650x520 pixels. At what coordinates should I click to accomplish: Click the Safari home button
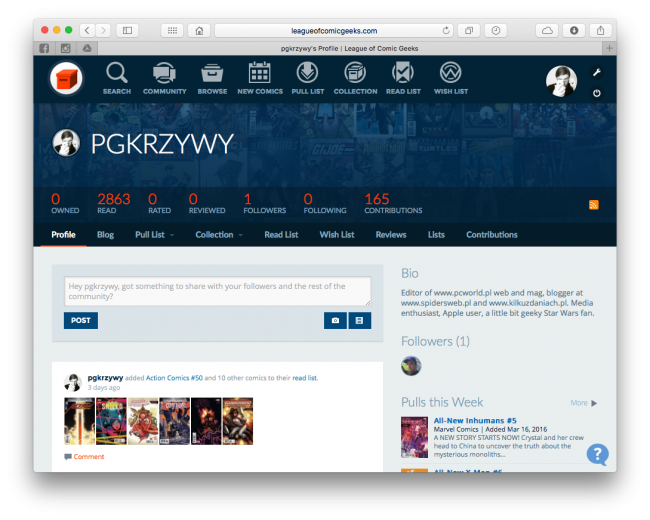point(199,30)
